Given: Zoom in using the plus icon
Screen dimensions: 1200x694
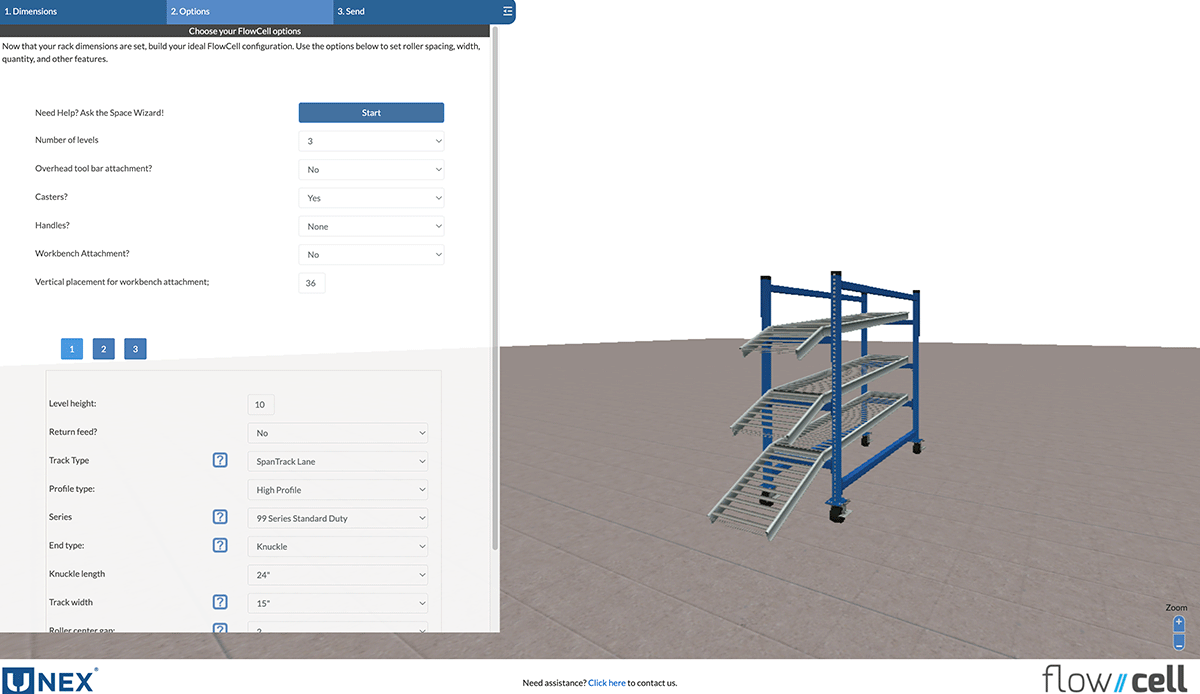Looking at the screenshot, I should pyautogui.click(x=1177, y=621).
